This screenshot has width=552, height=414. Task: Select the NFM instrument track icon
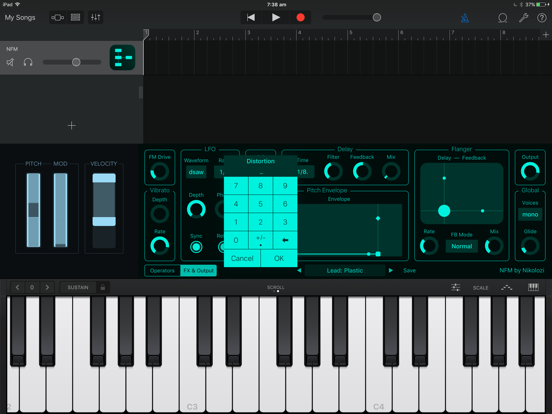123,57
